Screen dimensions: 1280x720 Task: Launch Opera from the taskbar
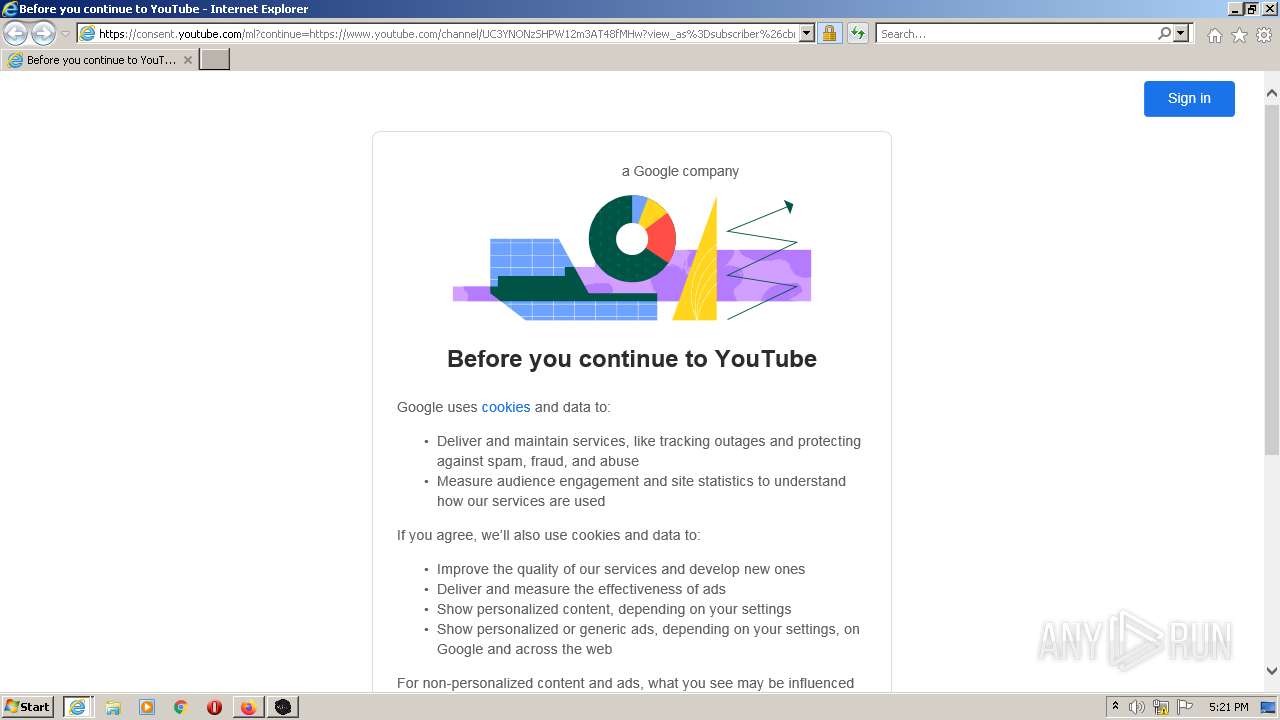coord(214,707)
